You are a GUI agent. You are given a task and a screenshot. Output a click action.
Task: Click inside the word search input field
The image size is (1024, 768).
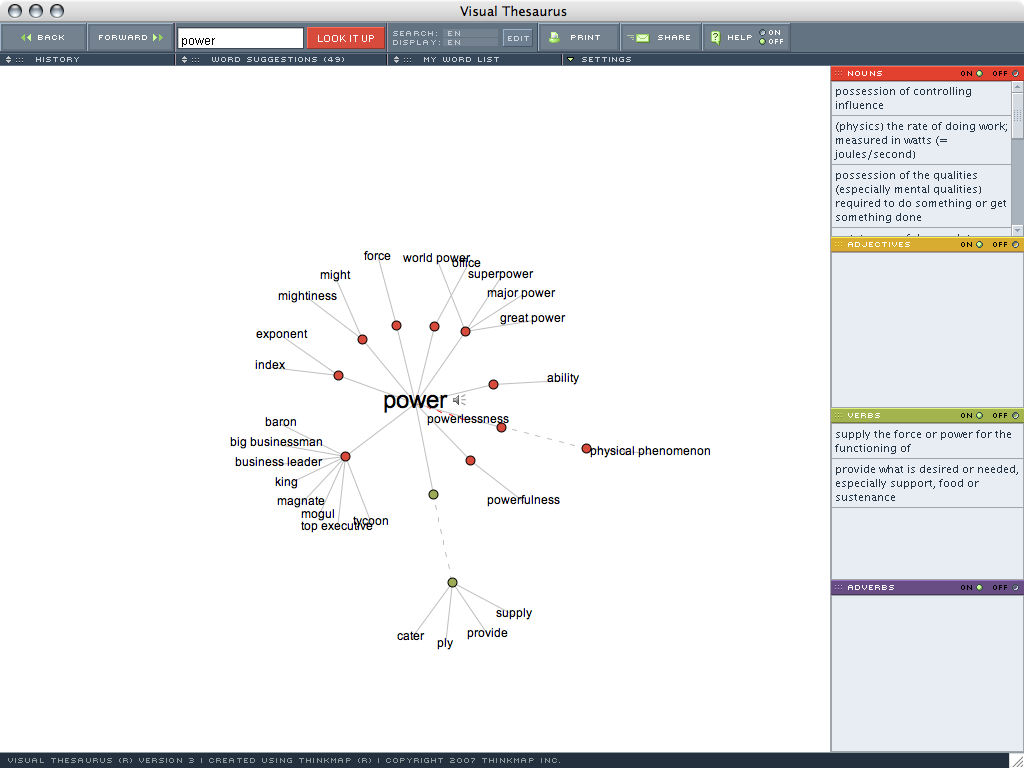(240, 37)
